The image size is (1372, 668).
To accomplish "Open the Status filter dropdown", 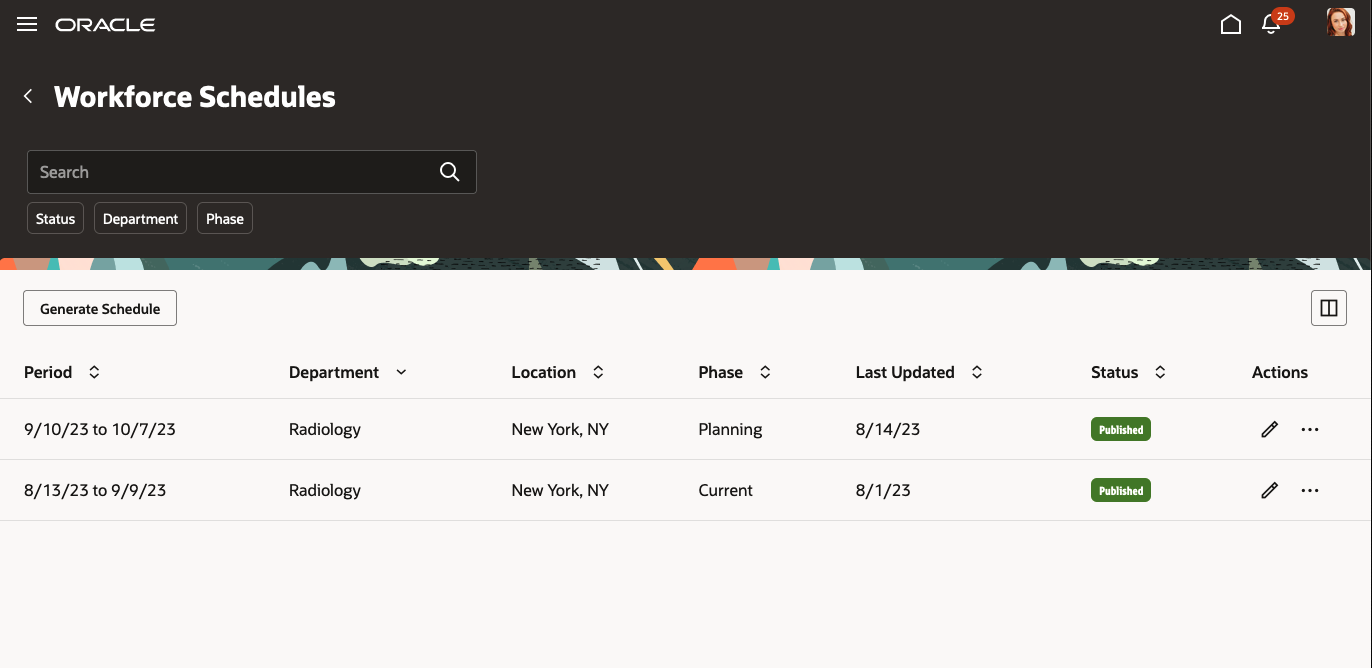I will 55,218.
